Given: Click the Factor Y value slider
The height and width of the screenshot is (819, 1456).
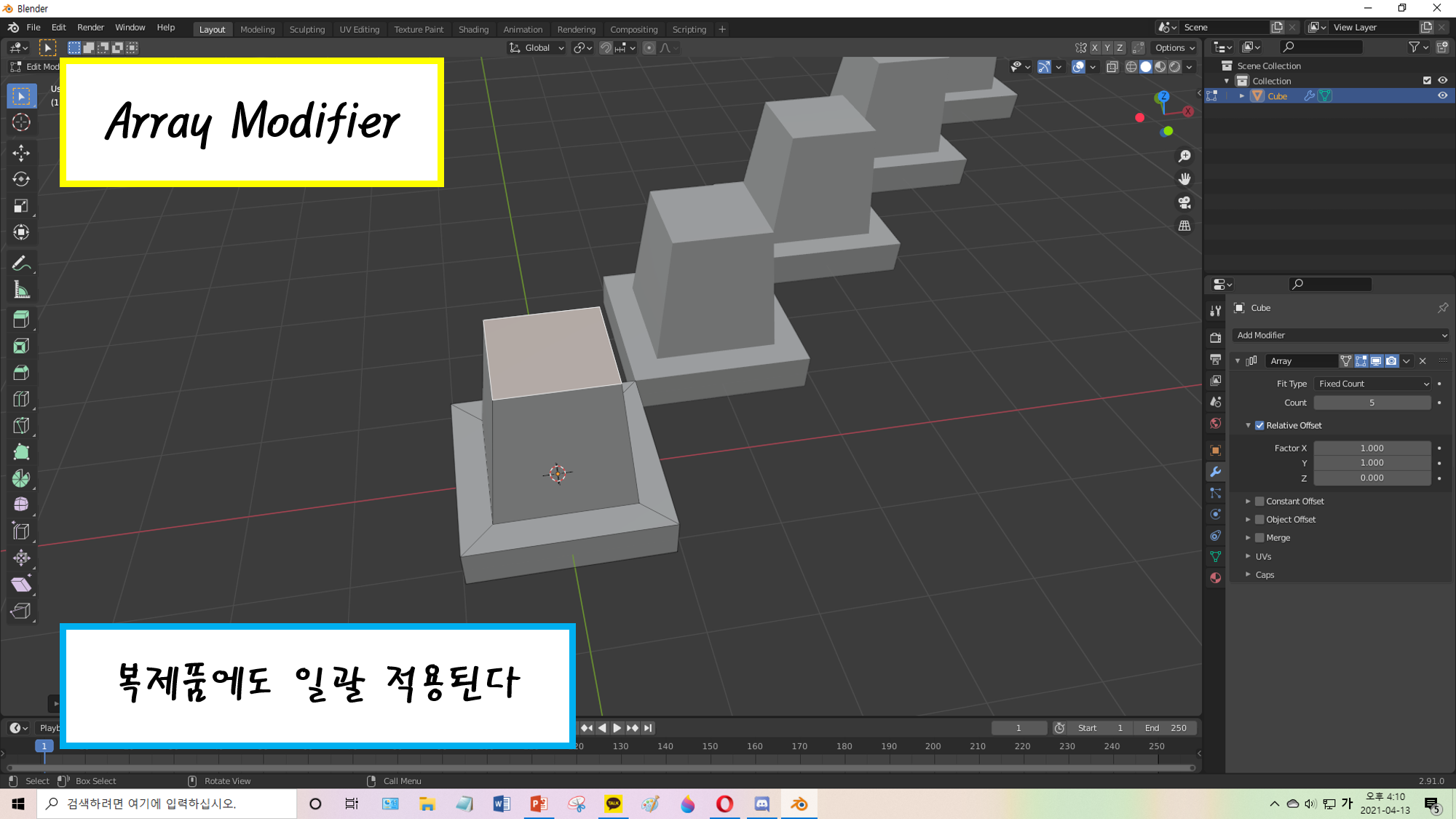Looking at the screenshot, I should [x=1372, y=463].
